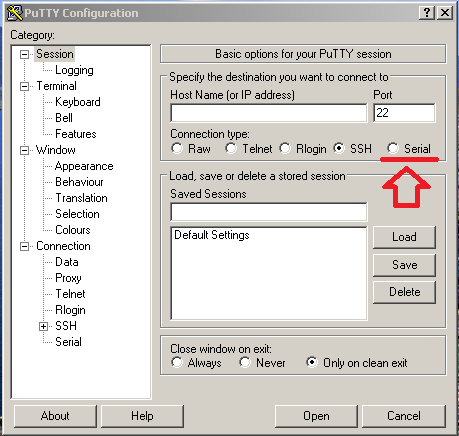The image size is (459, 436).
Task: Select Default Settings in saved sessions list
Action: point(212,235)
